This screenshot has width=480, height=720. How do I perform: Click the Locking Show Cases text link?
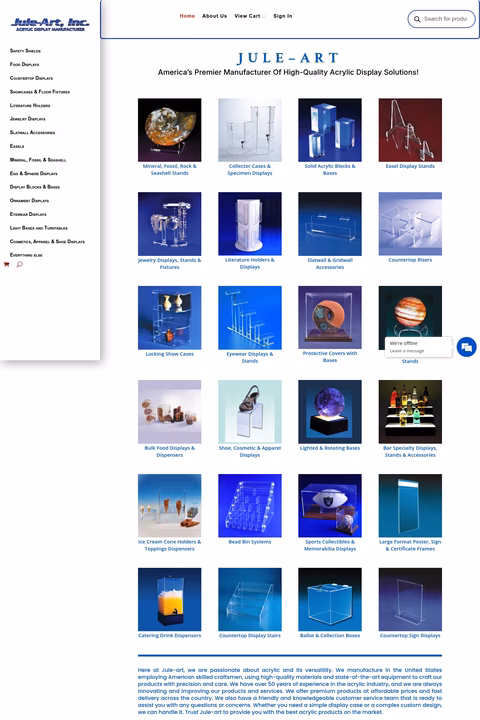point(169,354)
